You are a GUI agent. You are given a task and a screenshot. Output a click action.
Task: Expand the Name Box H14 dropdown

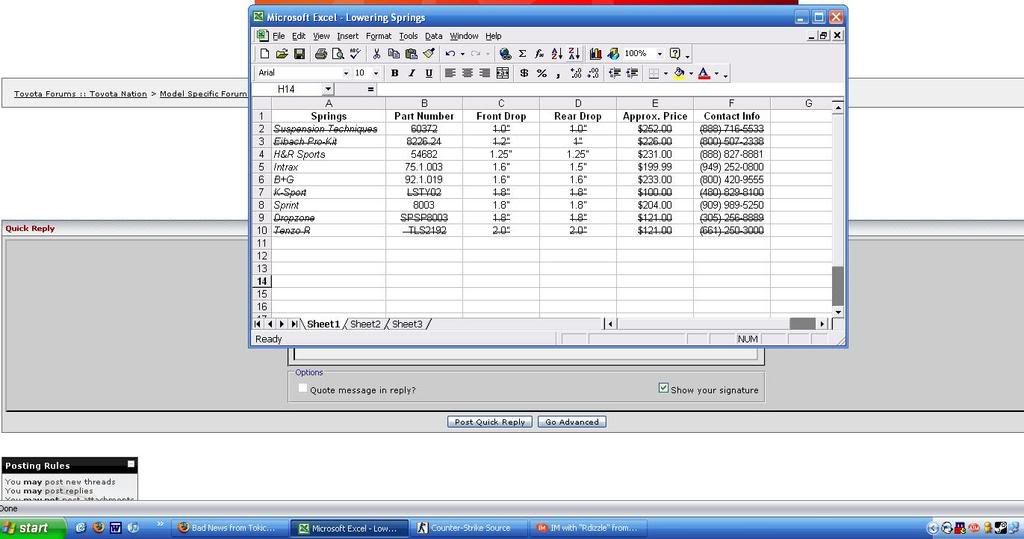pyautogui.click(x=328, y=89)
